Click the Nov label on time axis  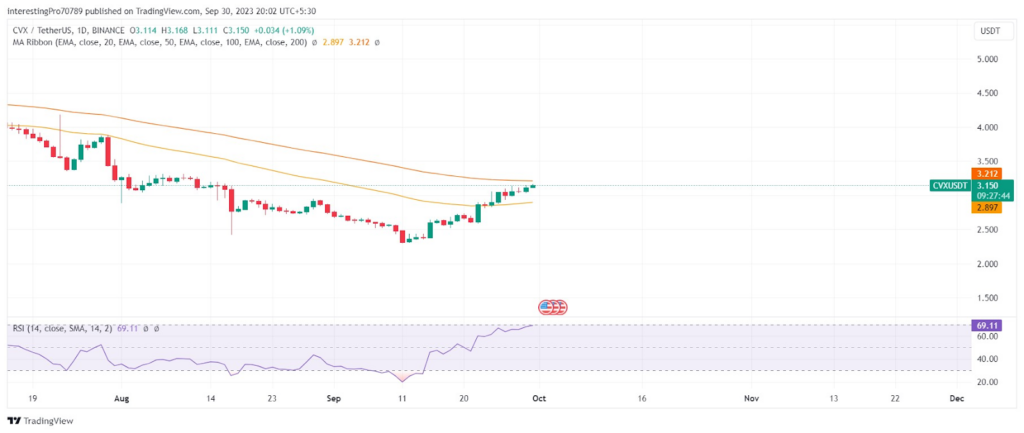click(x=752, y=398)
